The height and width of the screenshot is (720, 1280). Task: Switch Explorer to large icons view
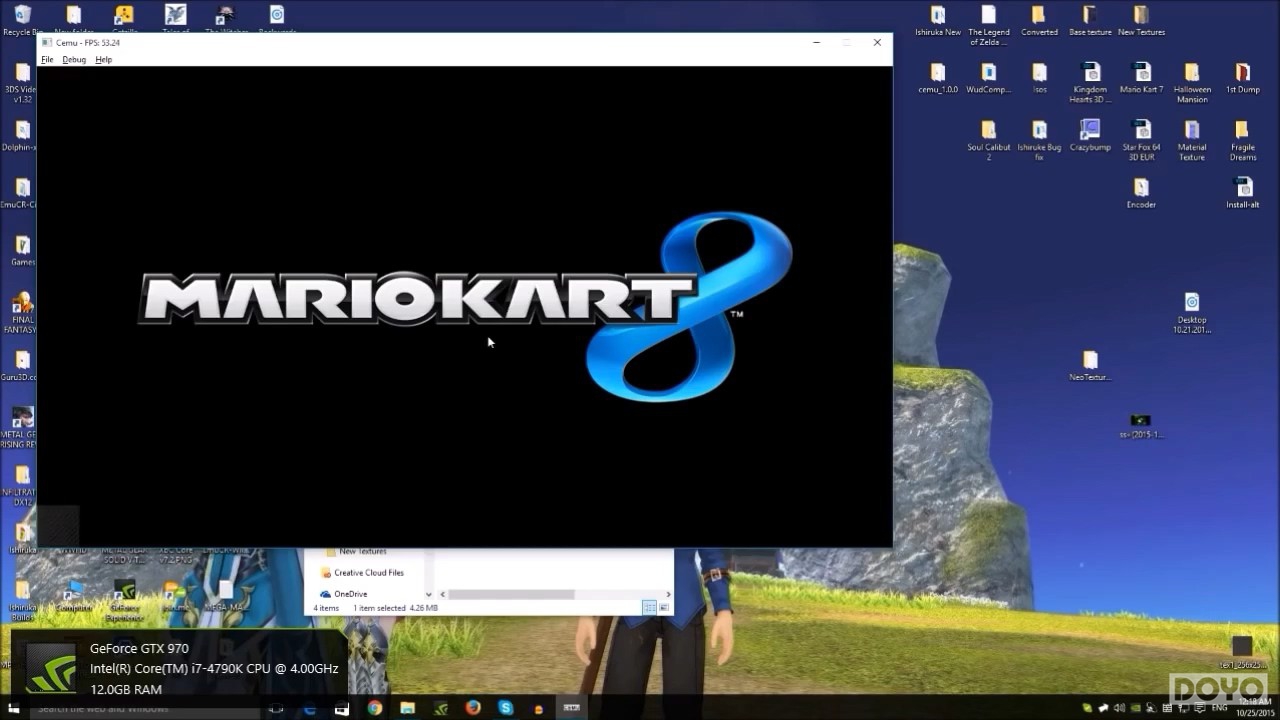[x=663, y=608]
